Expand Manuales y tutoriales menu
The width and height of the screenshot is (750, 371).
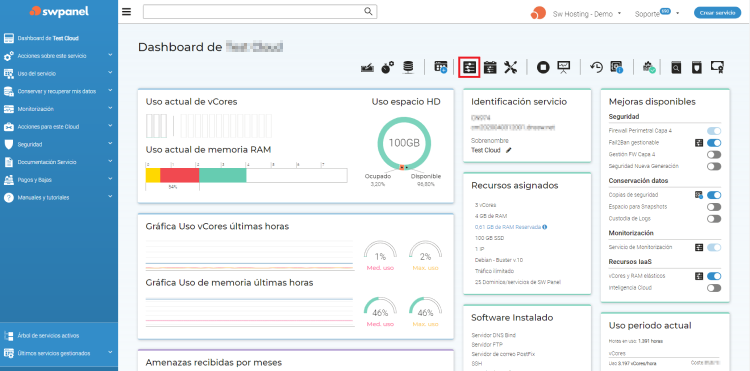point(59,197)
